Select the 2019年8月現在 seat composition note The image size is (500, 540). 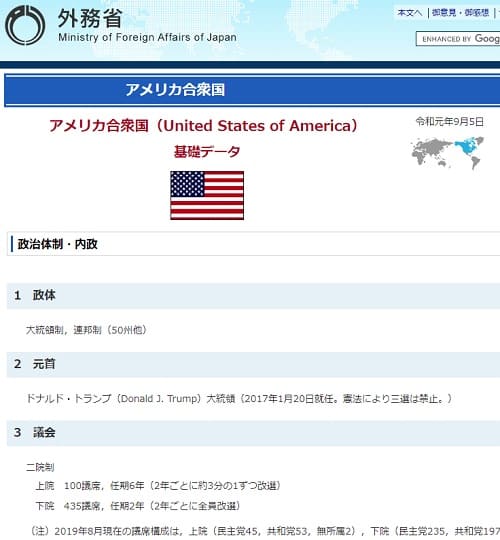[x=265, y=531]
